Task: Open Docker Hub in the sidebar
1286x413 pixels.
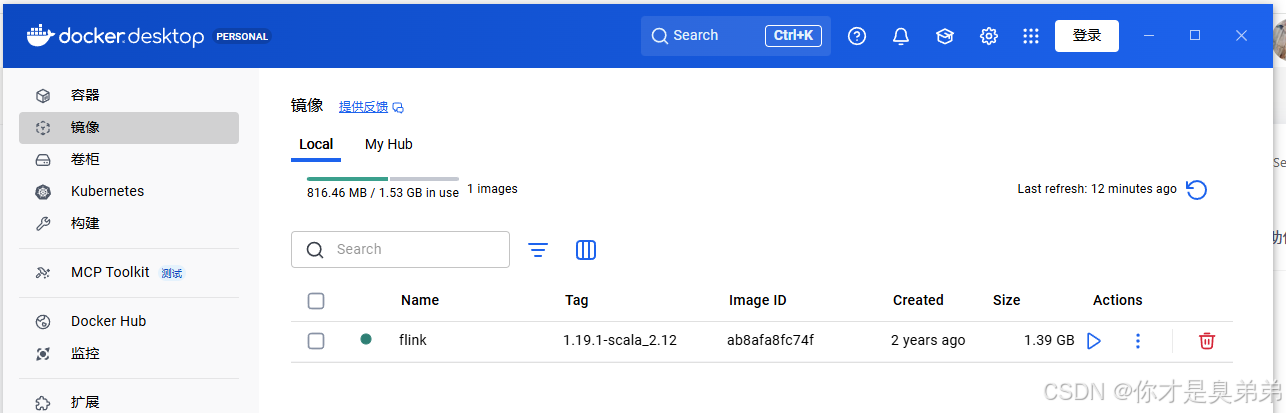Action: point(129,322)
